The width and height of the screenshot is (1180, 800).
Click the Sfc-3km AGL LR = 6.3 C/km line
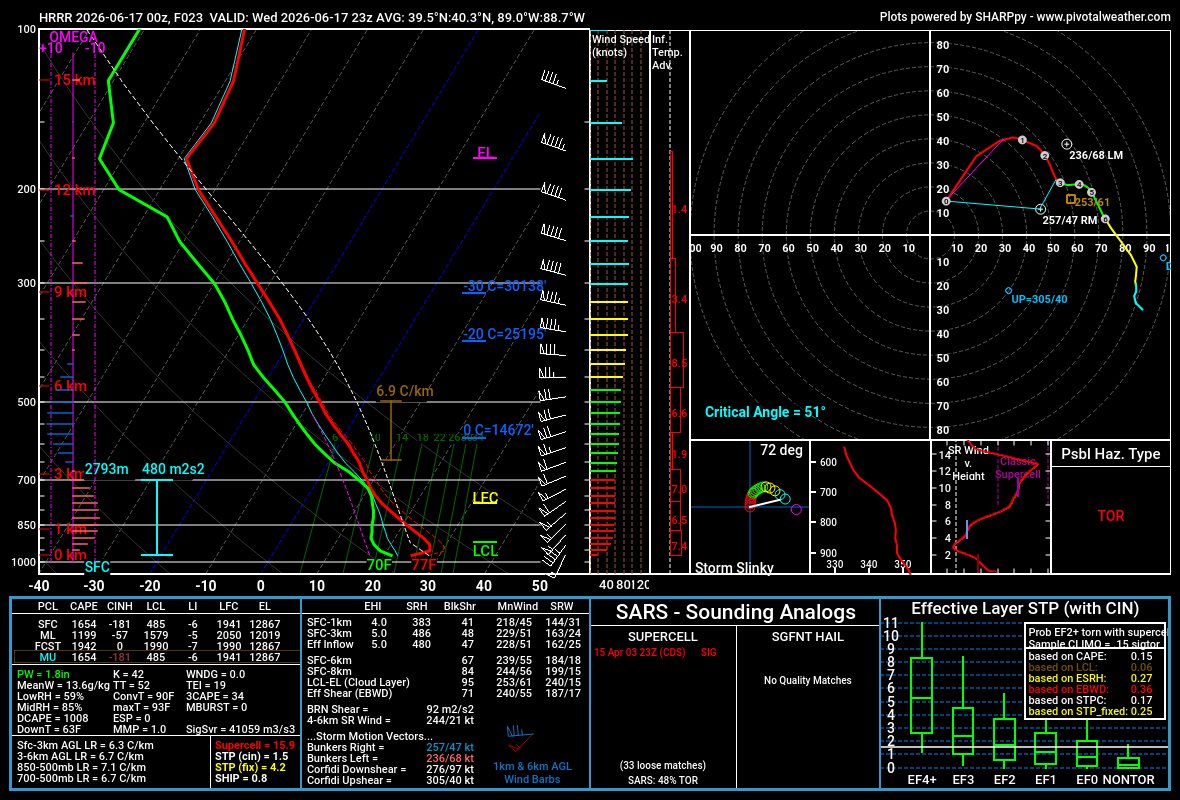pos(85,746)
